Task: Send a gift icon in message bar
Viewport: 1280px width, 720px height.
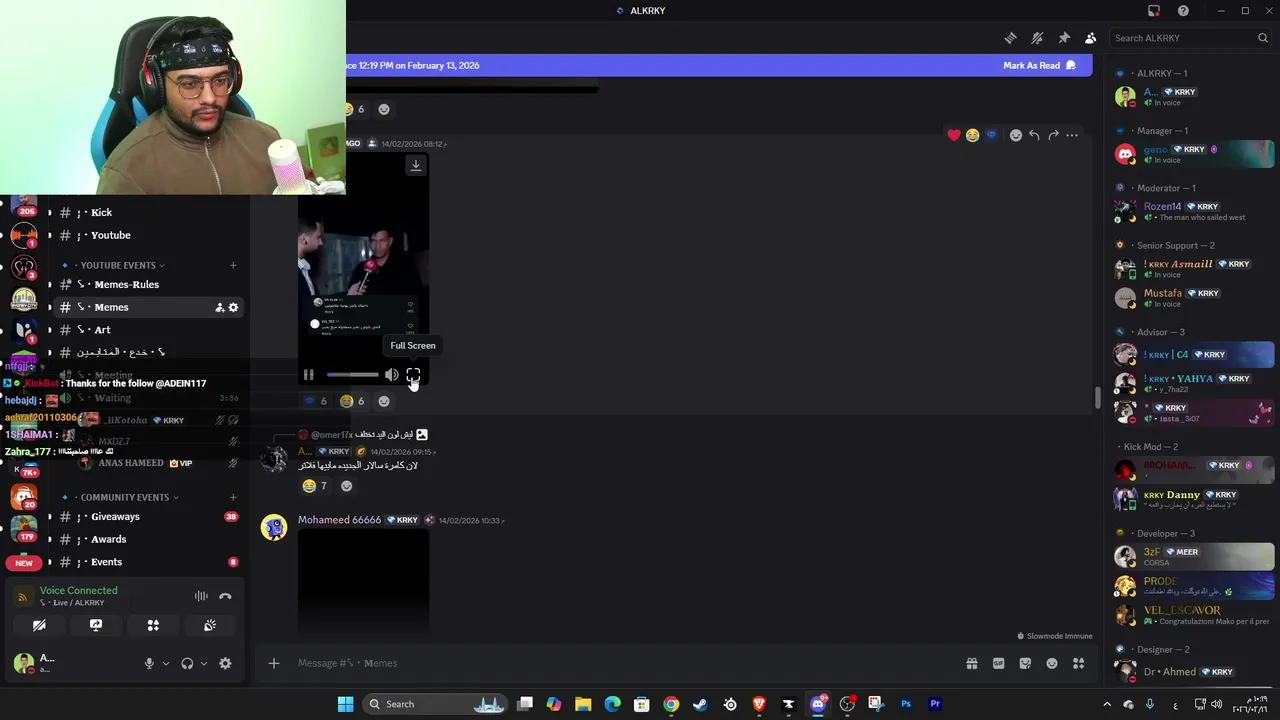Action: tap(971, 663)
